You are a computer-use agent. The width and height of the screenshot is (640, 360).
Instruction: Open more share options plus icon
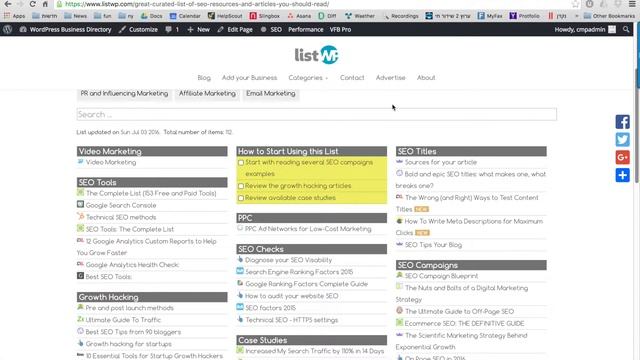pos(622,175)
